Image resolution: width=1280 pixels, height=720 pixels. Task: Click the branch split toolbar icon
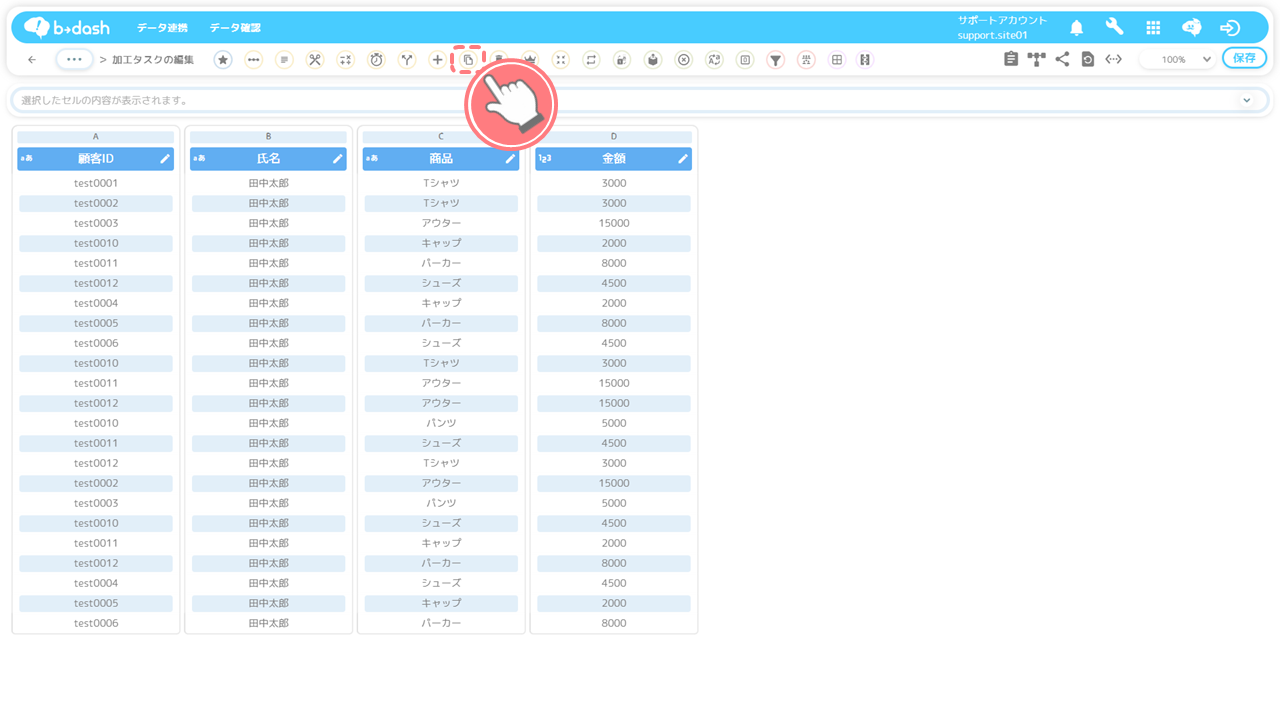pos(407,60)
